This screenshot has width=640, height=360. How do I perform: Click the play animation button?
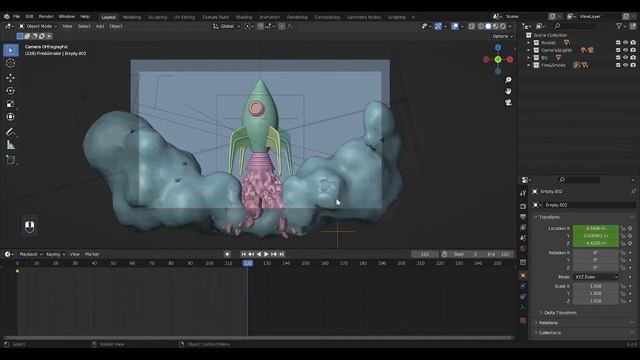(267, 254)
